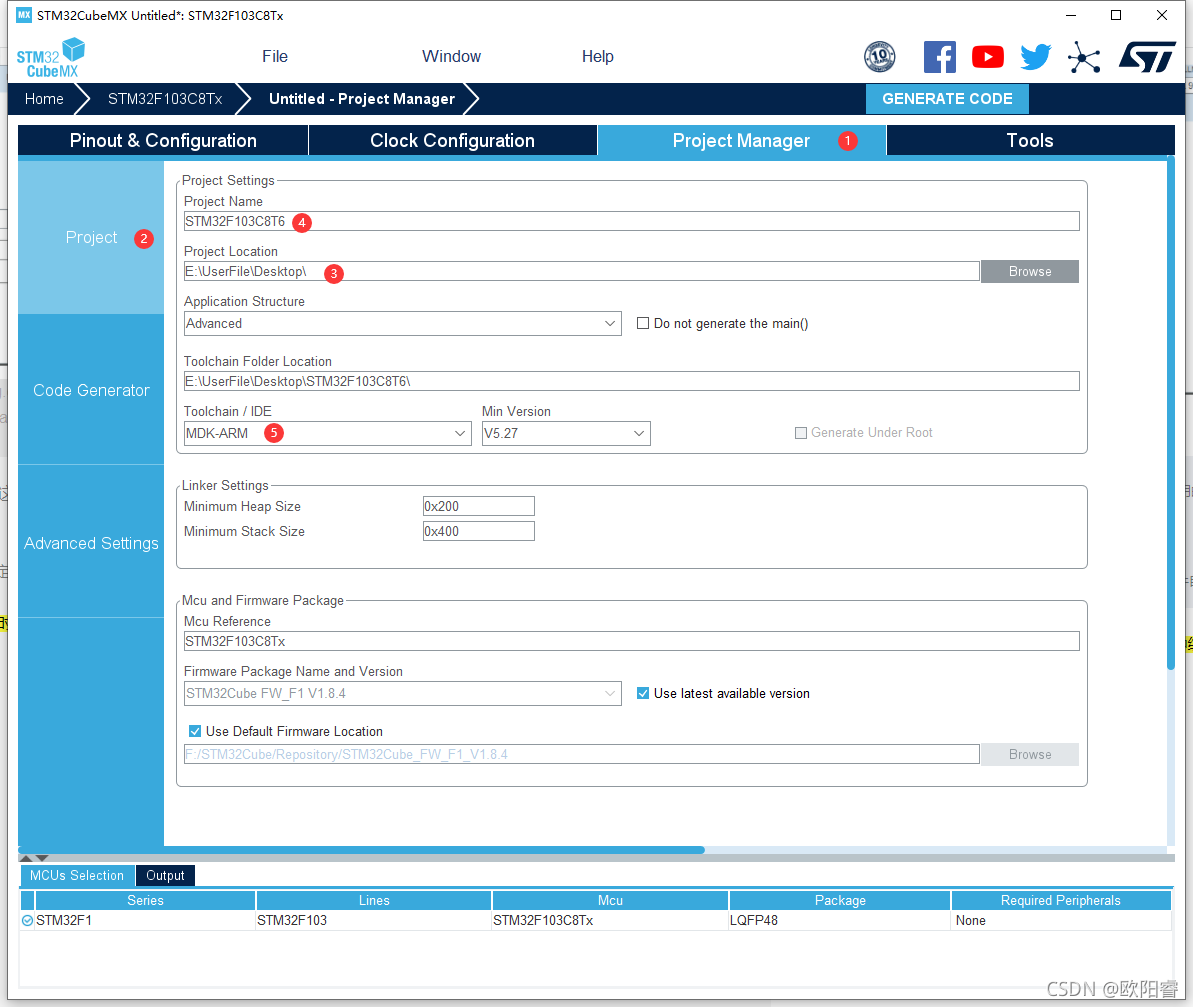Click Browse next to firmware location path
This screenshot has height=1007, width=1193.
pos(1029,754)
